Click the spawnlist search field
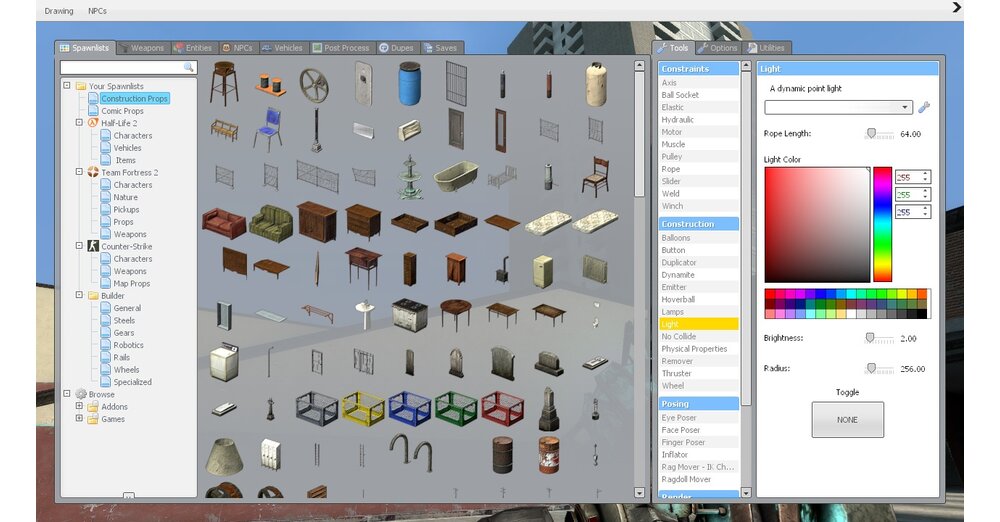The image size is (1000, 522). [x=120, y=68]
